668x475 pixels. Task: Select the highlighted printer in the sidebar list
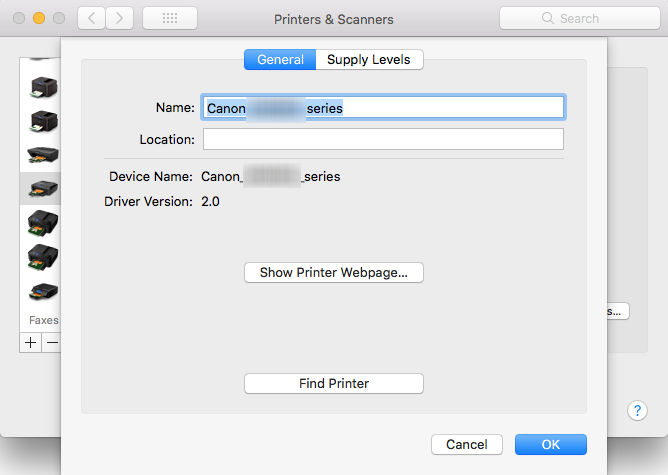click(43, 188)
